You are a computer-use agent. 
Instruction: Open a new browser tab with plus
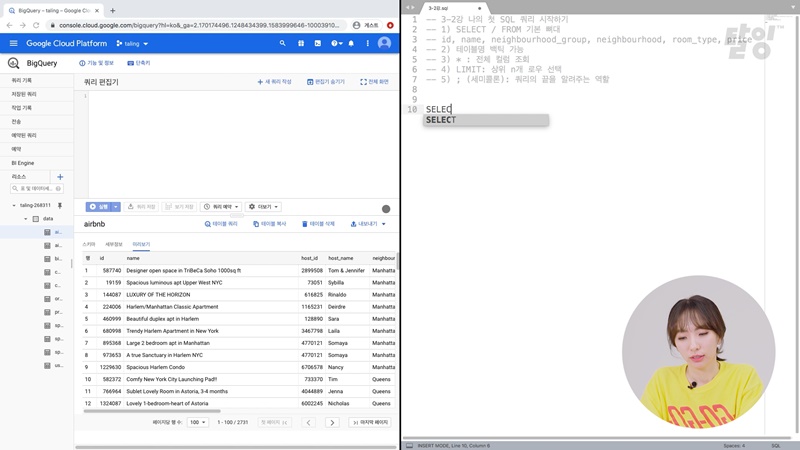pyautogui.click(x=113, y=10)
